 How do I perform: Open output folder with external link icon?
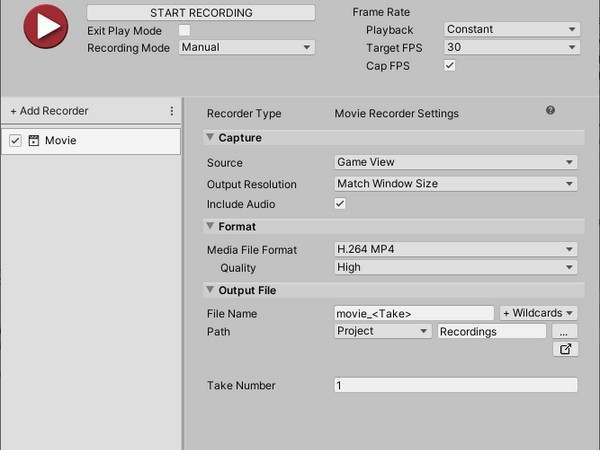(x=565, y=349)
